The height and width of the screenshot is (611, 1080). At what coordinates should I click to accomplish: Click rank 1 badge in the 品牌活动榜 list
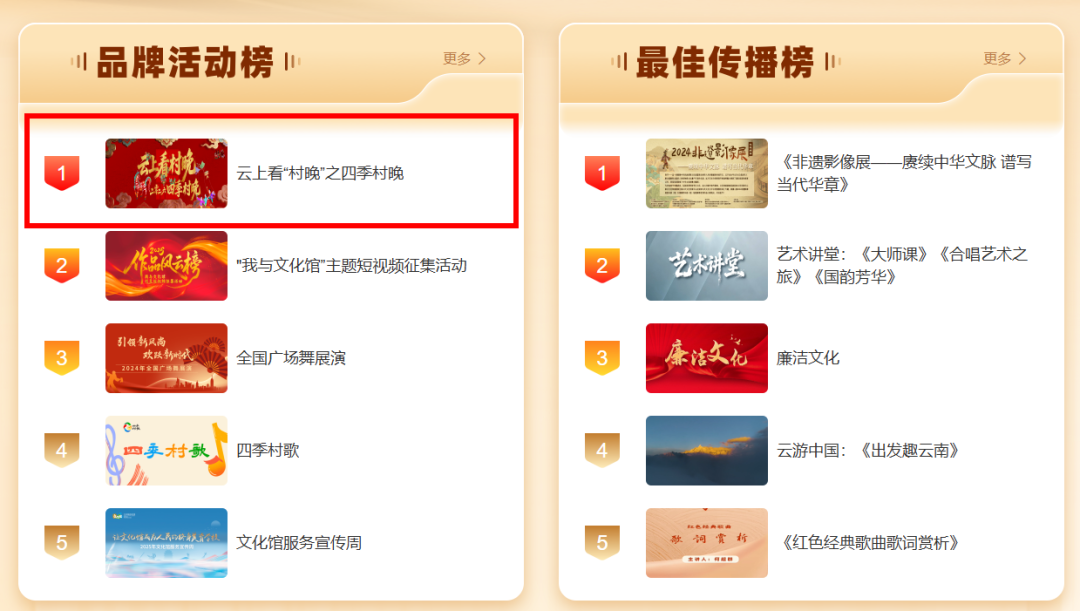coord(62,173)
